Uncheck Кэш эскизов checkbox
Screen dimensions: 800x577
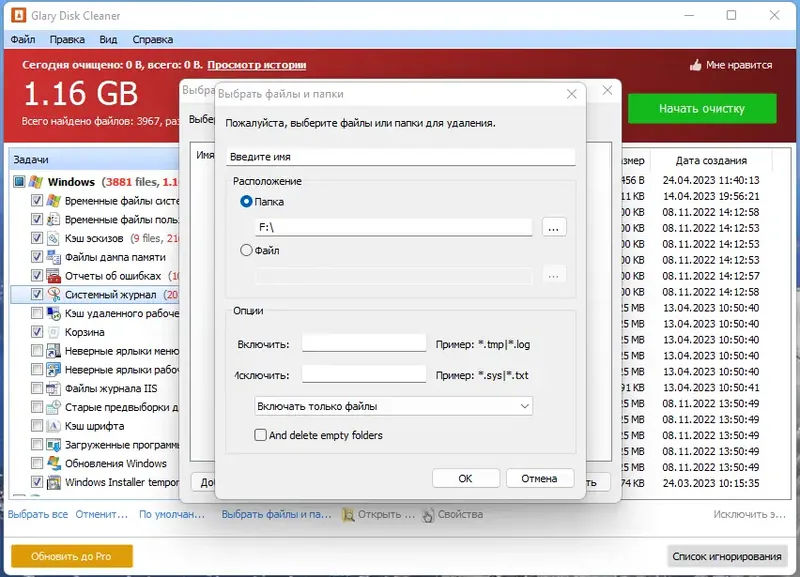coord(37,238)
